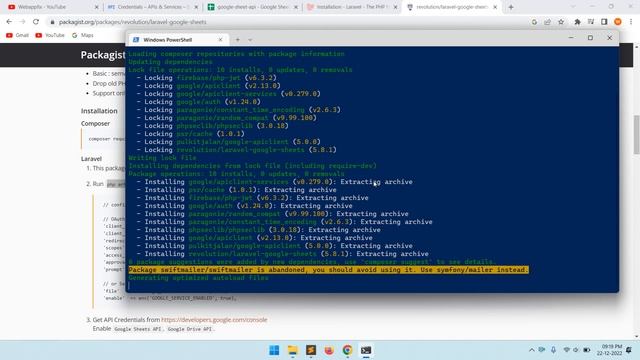Viewport: 640px width, 360px height.
Task: Click 'Generating optimized autoload files' line
Action: click(198, 278)
